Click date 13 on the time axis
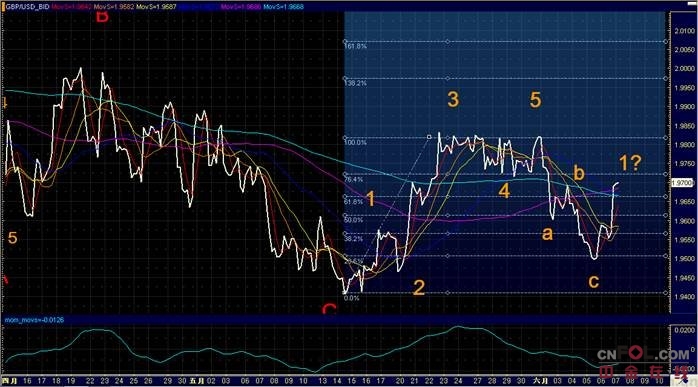 coord(323,381)
